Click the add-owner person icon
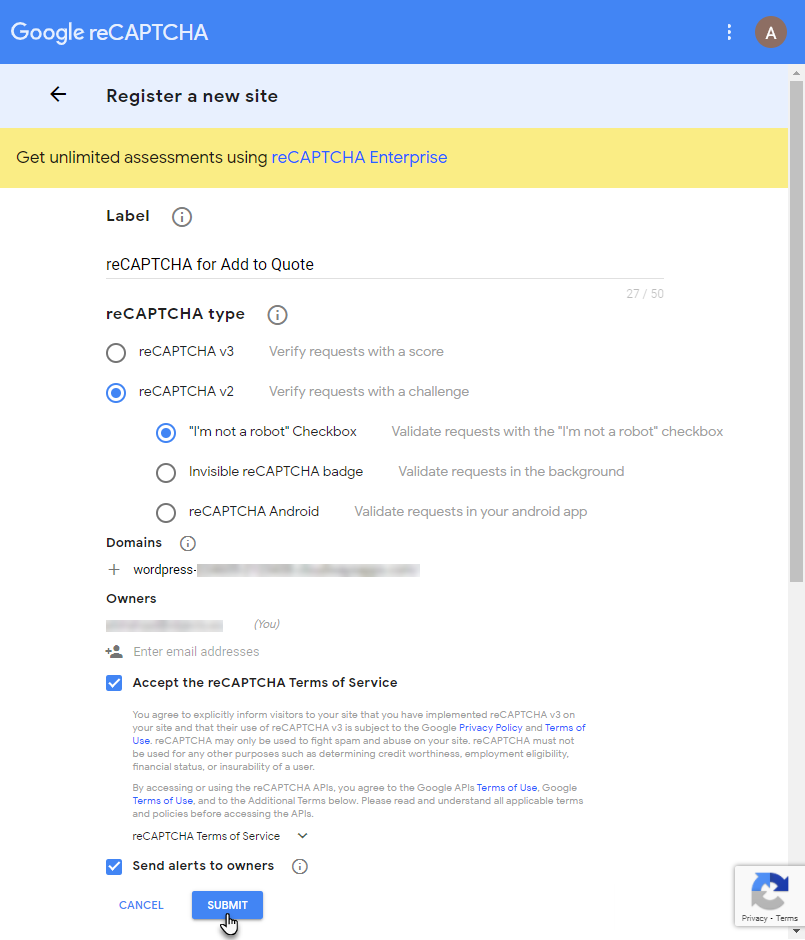The image size is (805, 940). coord(114,652)
